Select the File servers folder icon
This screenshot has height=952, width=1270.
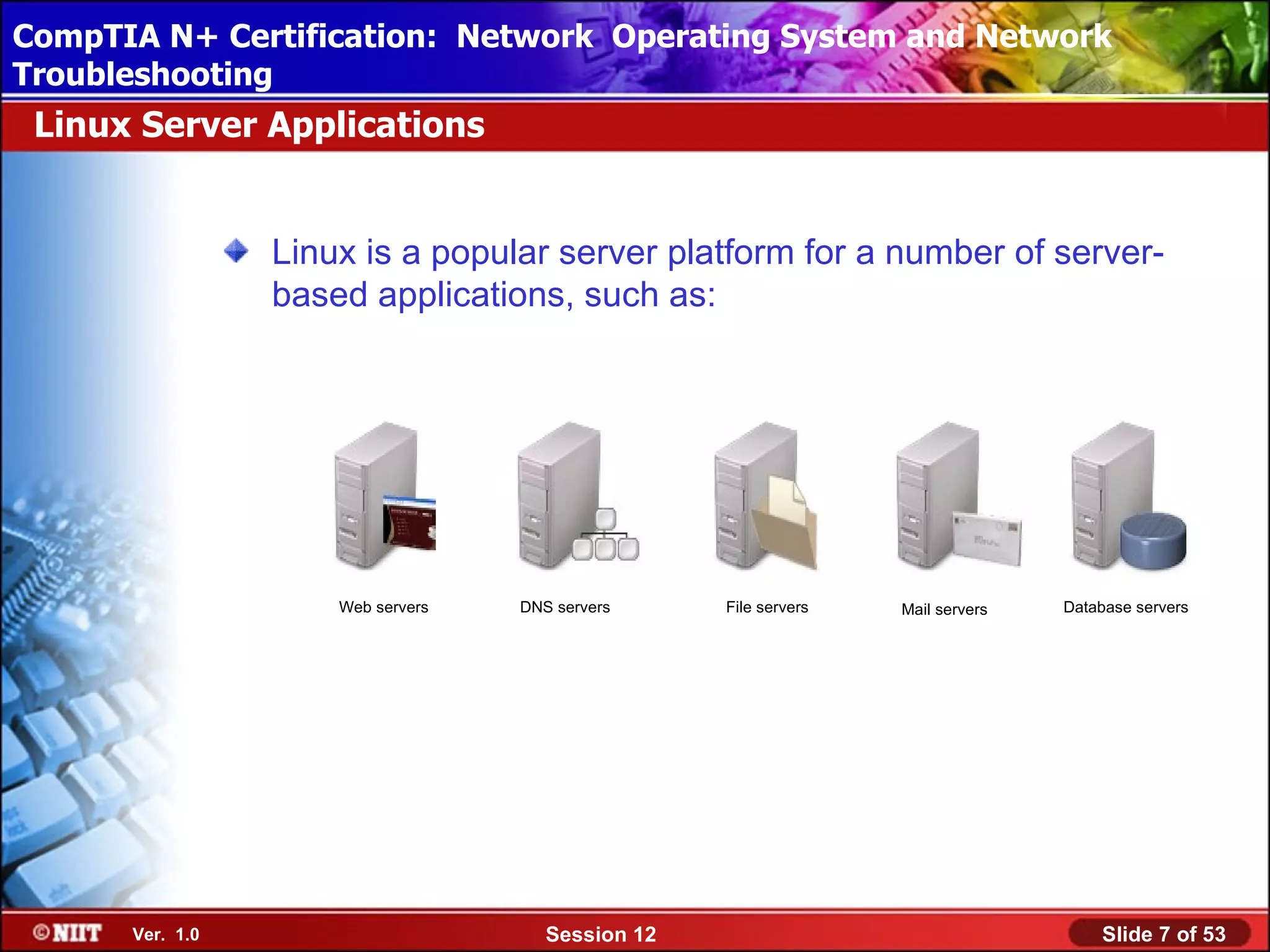[784, 522]
